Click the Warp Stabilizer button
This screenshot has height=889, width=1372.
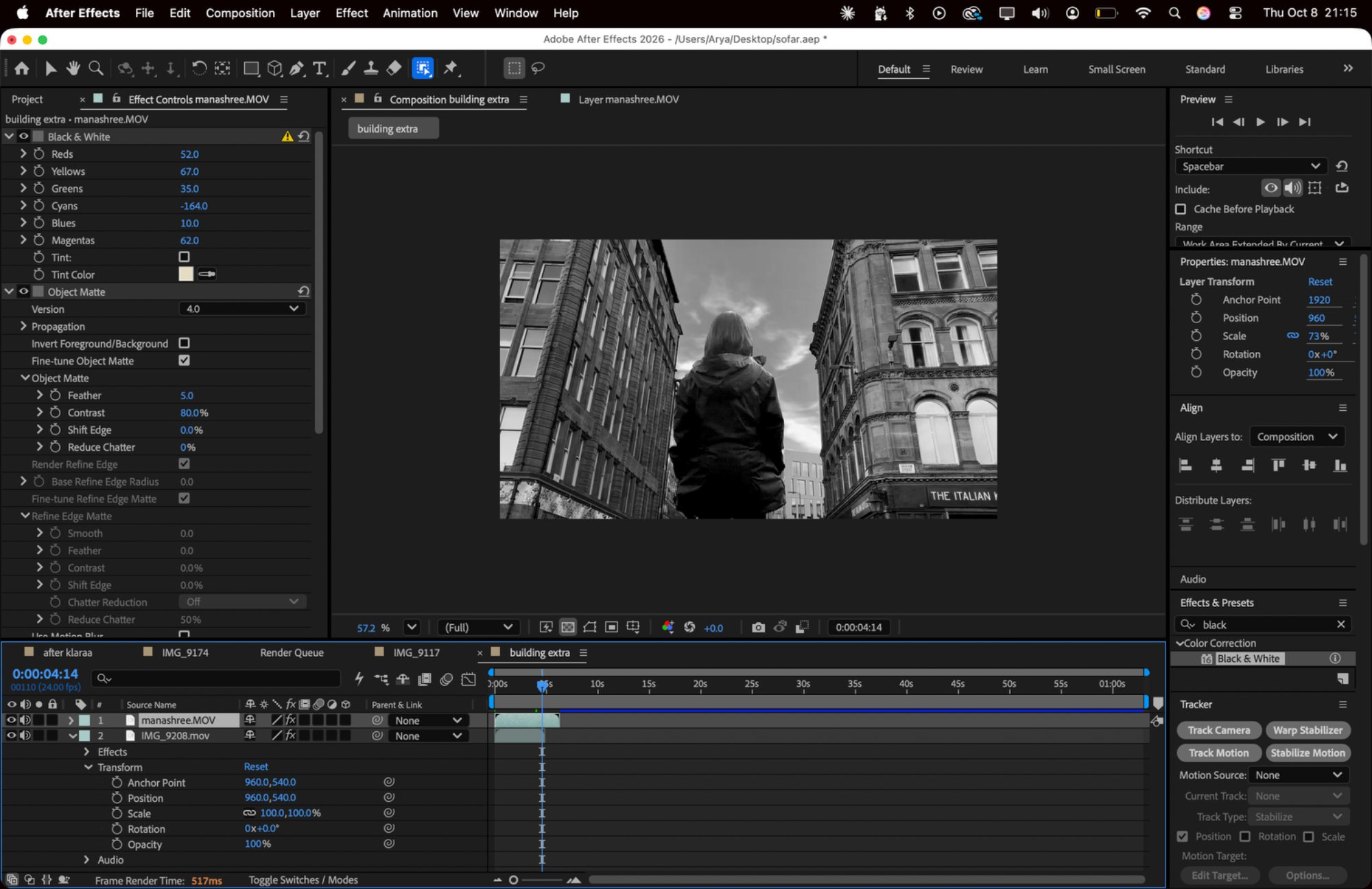[x=1308, y=730]
